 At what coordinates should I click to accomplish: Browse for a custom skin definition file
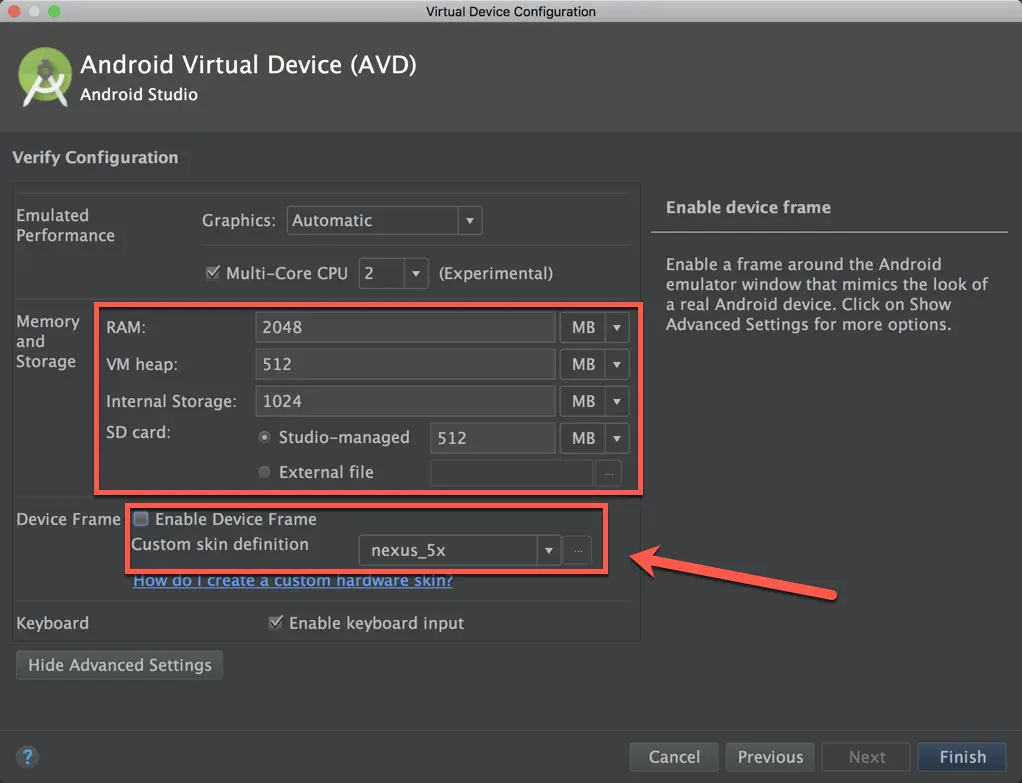tap(577, 550)
